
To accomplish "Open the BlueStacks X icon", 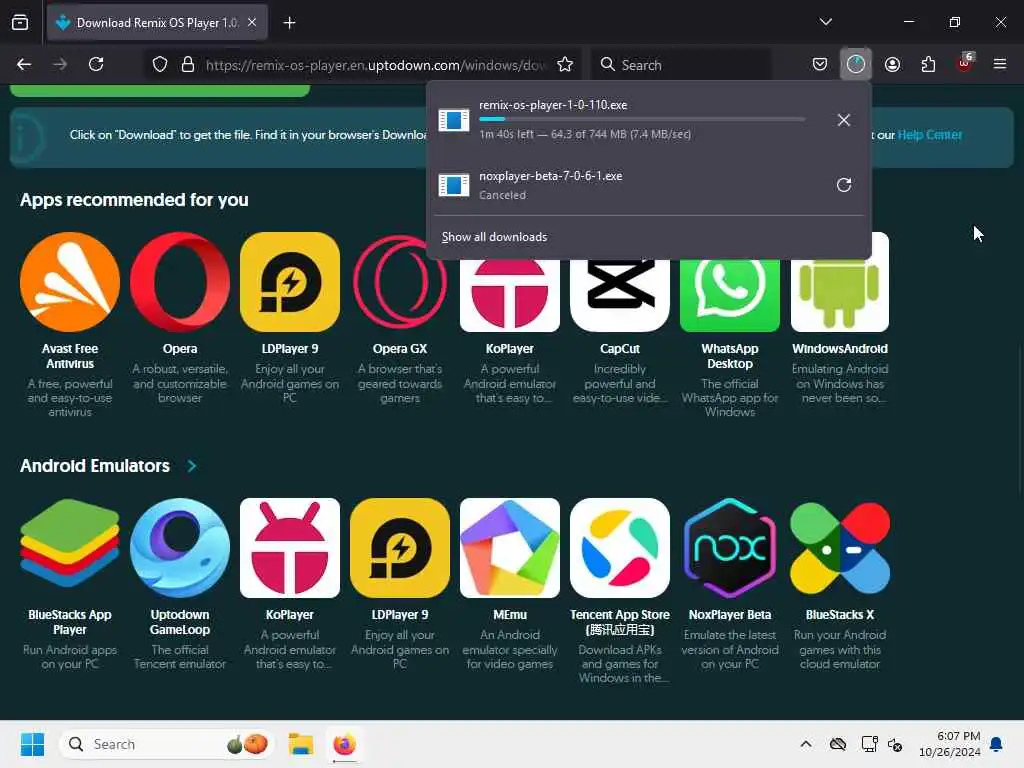I will [x=840, y=548].
